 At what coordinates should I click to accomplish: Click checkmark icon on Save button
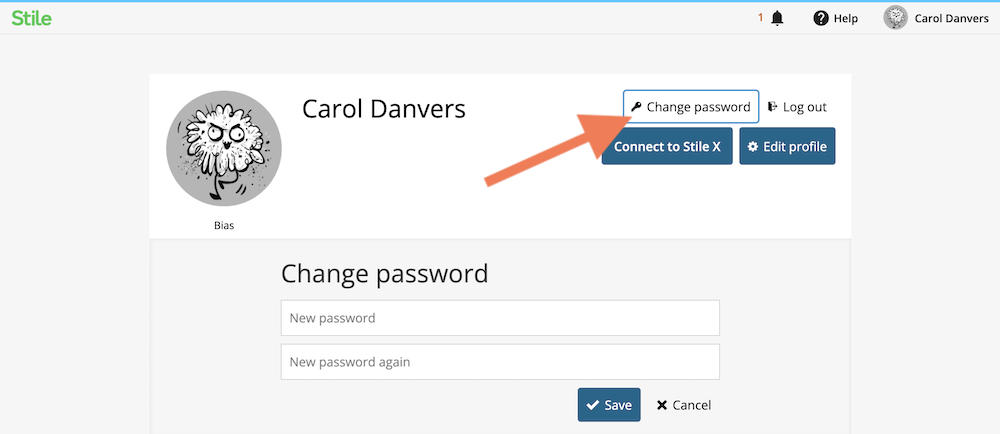(593, 405)
